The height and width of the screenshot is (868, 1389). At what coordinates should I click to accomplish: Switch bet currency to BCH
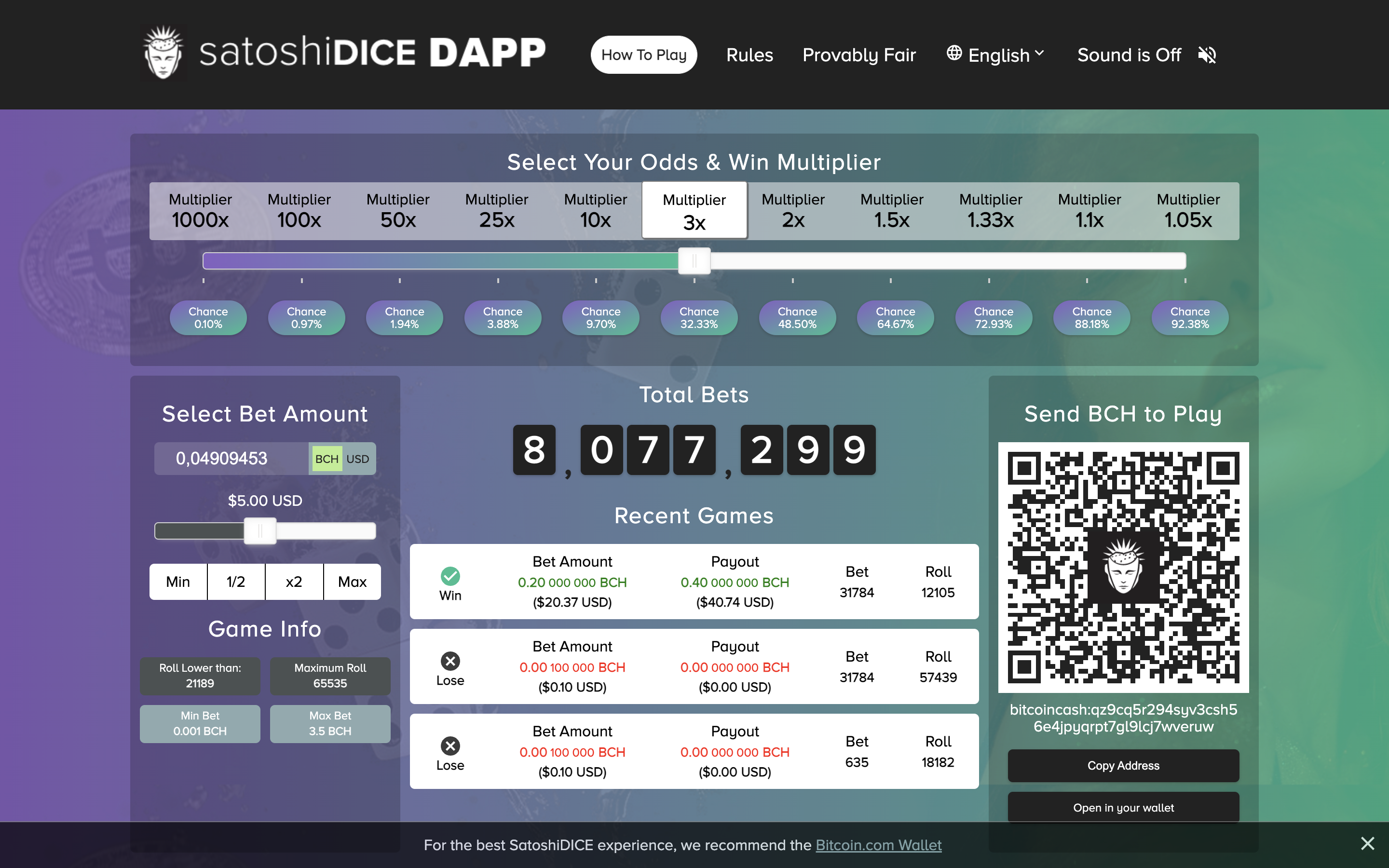pyautogui.click(x=327, y=459)
